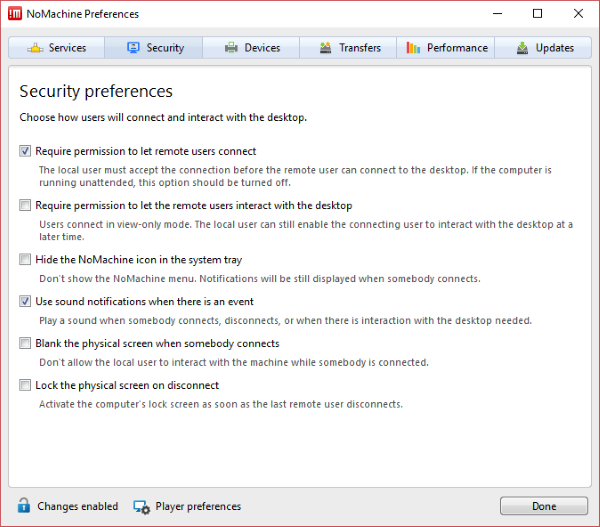Enable Hide the NoMachine icon in system tray
This screenshot has width=600, height=527.
pos(25,260)
